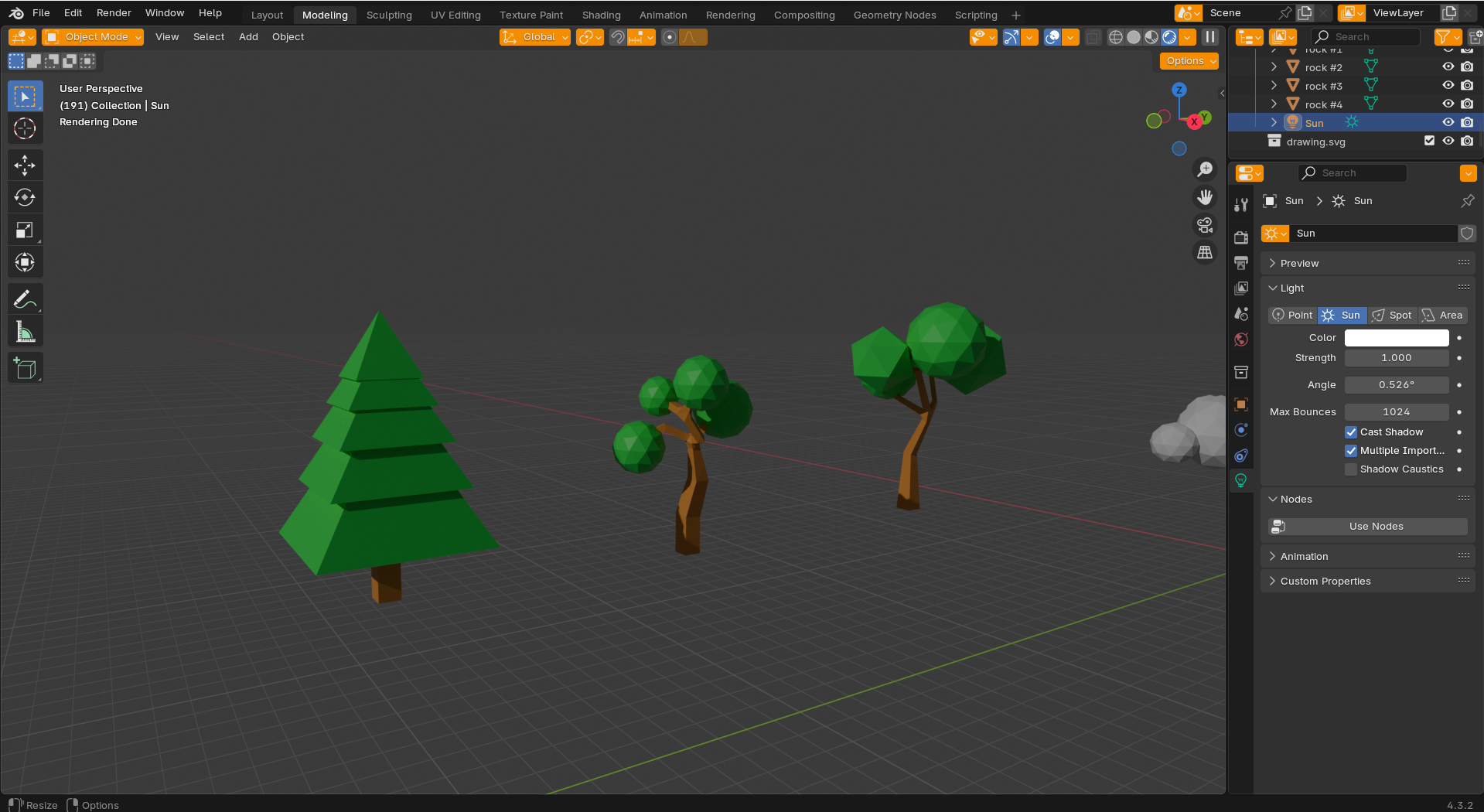Select the Rotate tool

[x=25, y=197]
